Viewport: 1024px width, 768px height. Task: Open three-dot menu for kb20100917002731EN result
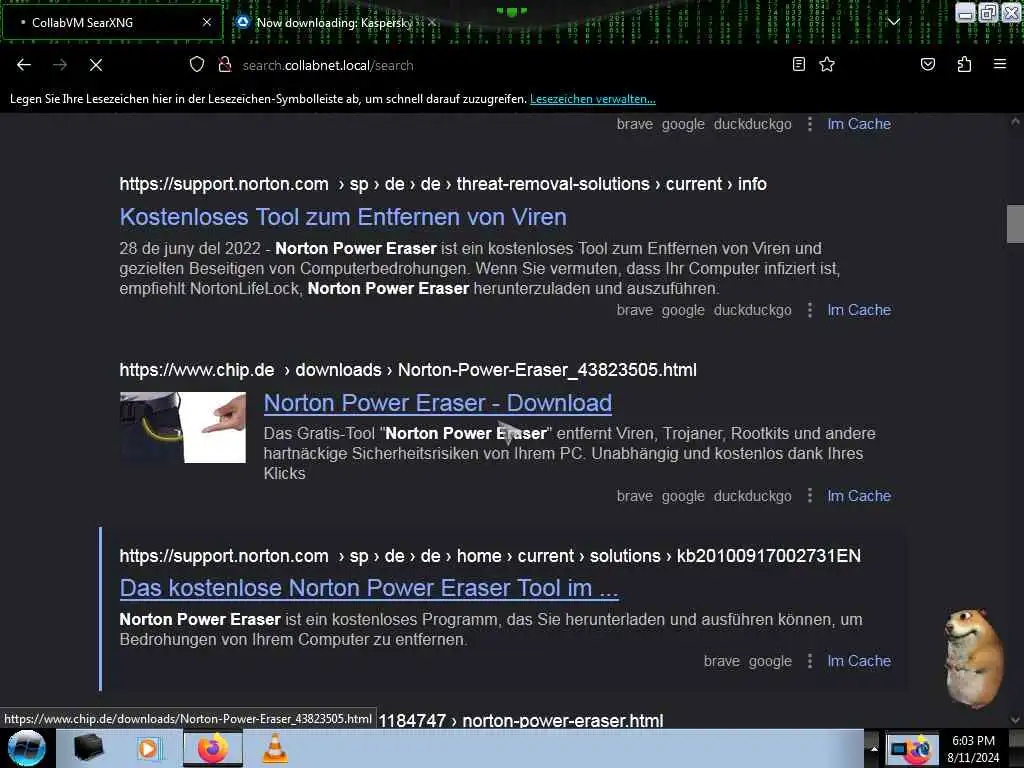[810, 662]
